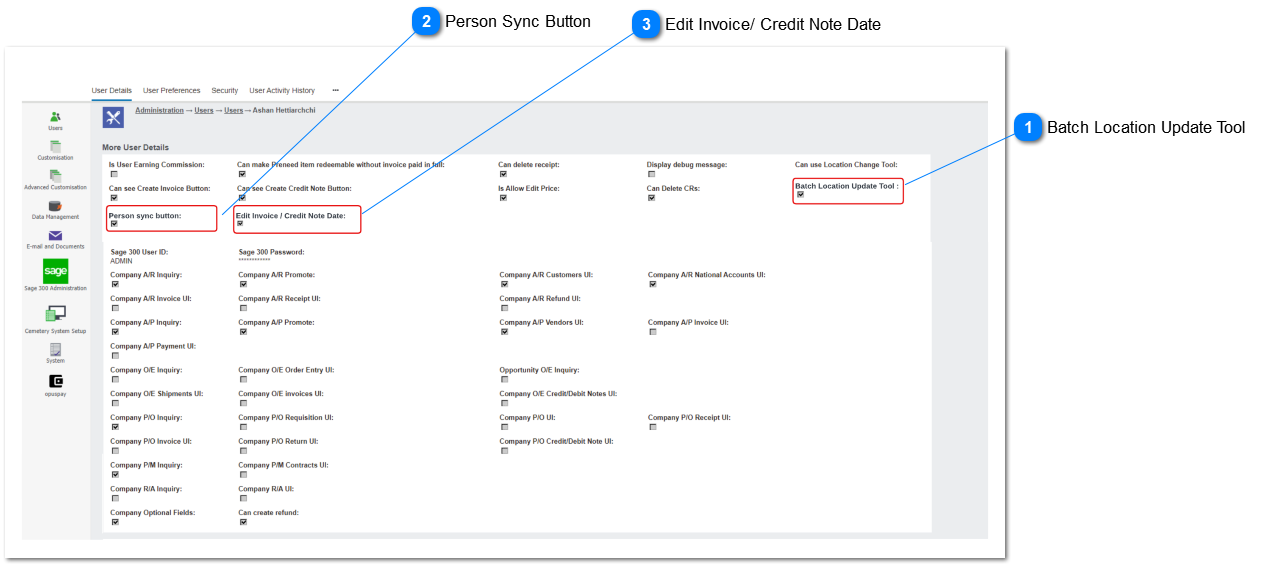Show more tabs via the ellipsis

(335, 90)
